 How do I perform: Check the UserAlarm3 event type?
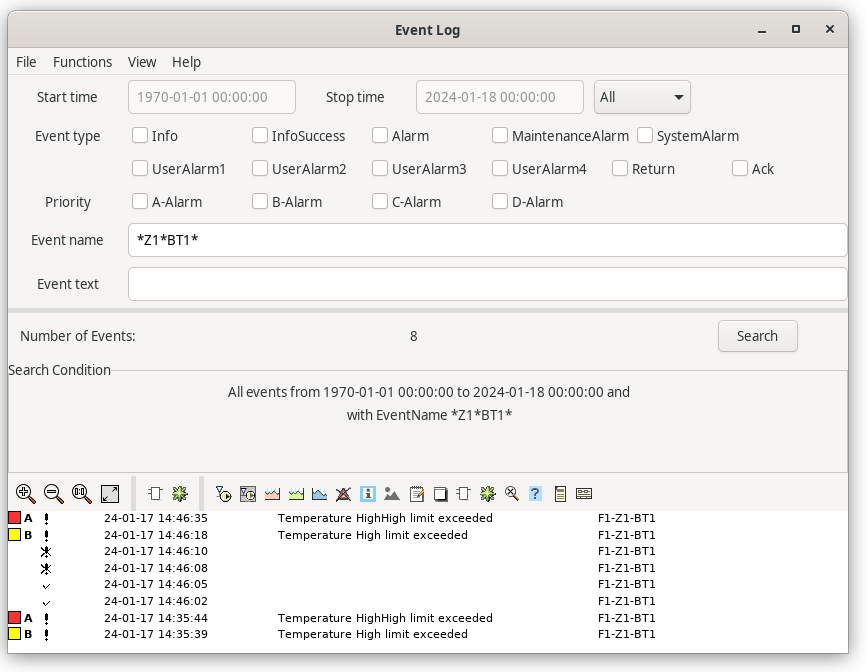coord(380,169)
